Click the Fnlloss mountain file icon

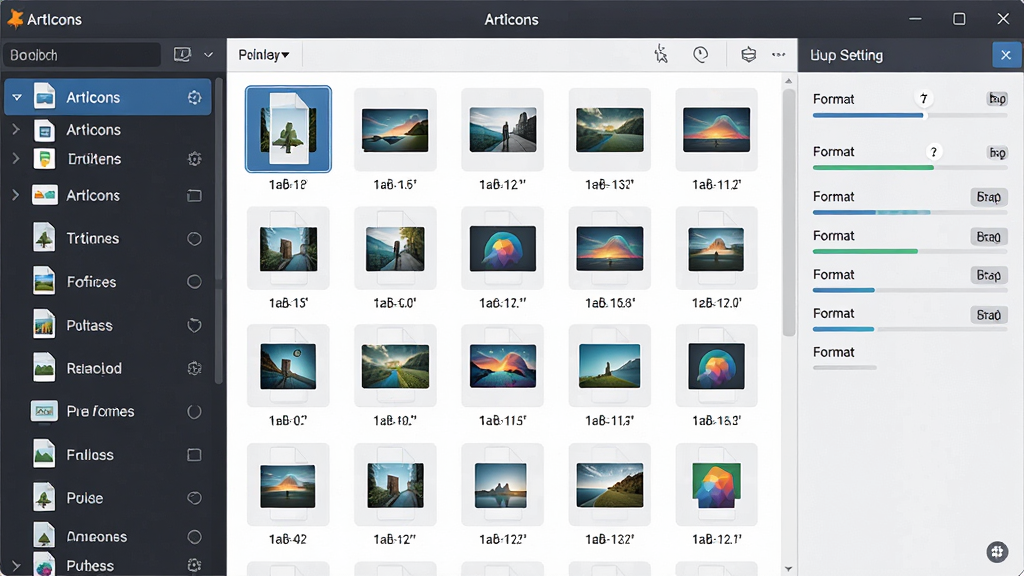click(x=44, y=454)
